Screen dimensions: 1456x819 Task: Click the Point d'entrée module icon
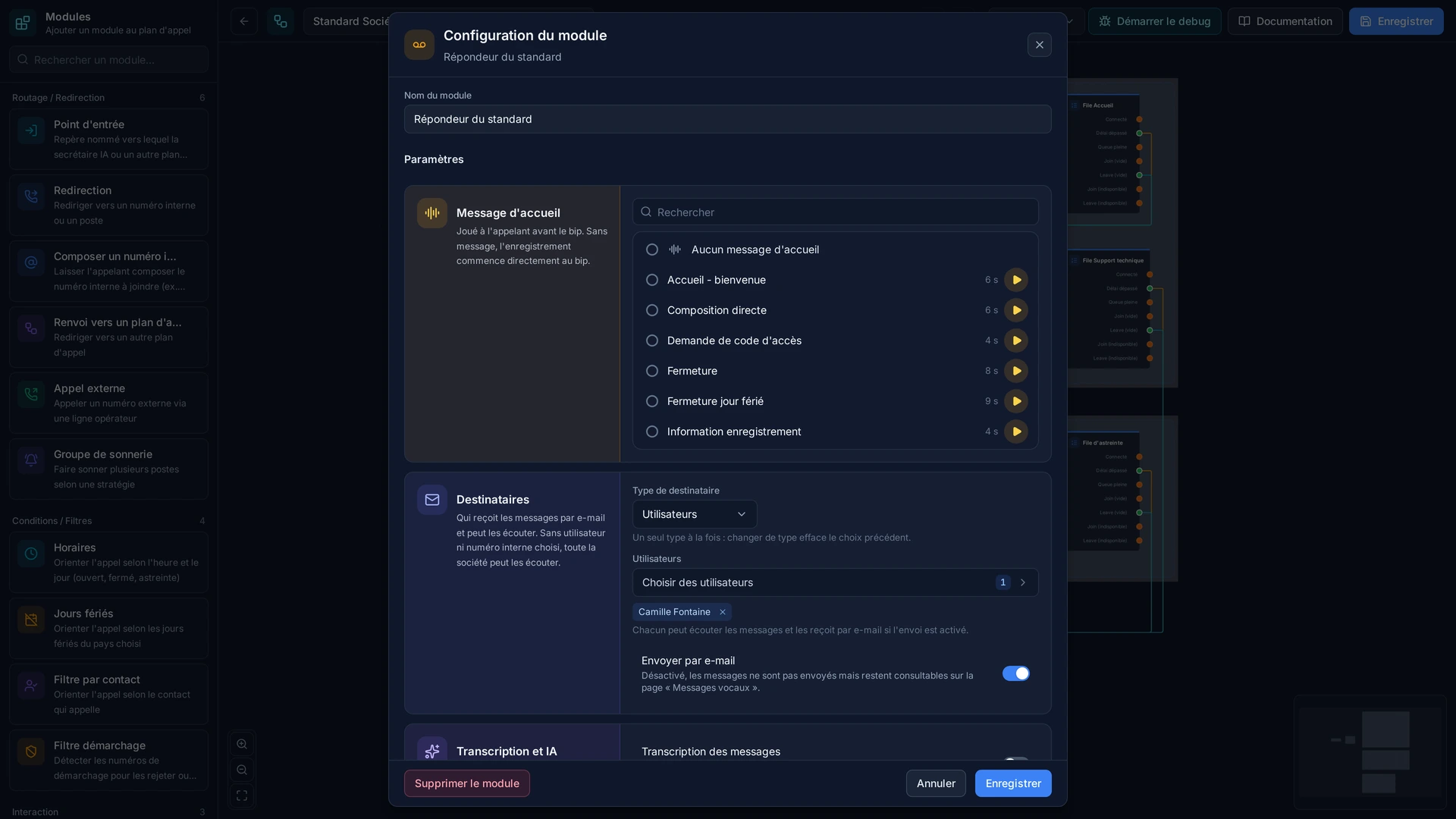31,130
